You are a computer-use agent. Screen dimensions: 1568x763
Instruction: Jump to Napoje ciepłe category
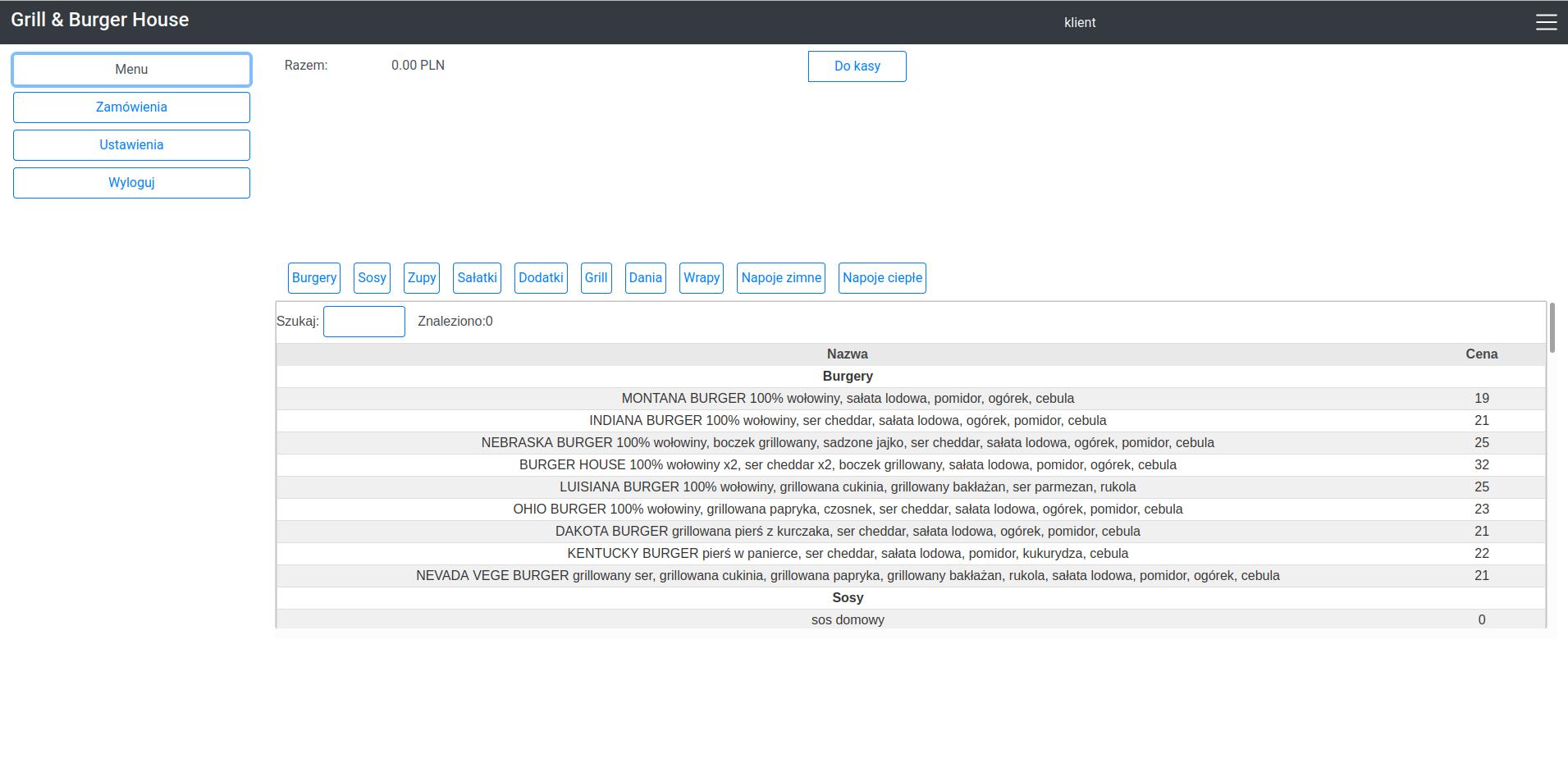tap(882, 278)
